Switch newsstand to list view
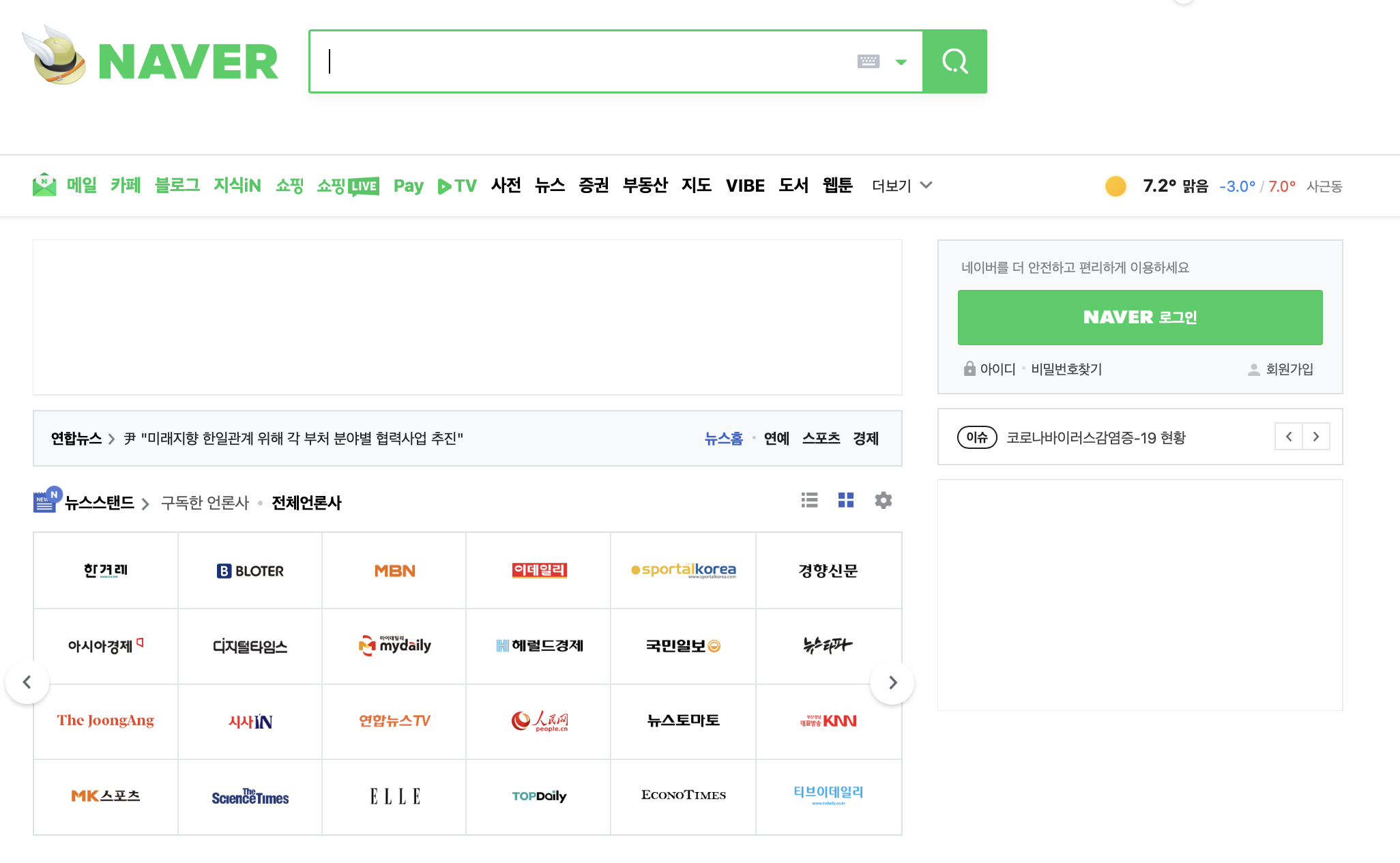 809,500
